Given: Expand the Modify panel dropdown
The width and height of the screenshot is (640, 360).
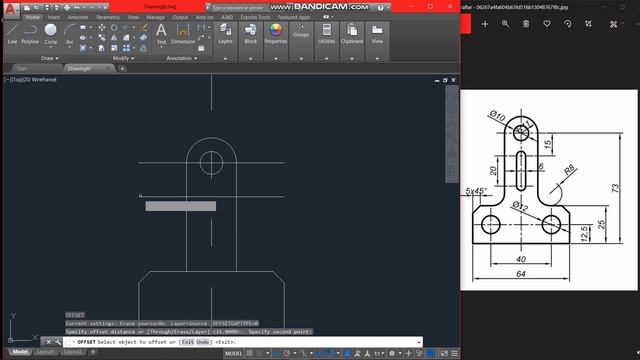Looking at the screenshot, I should click(123, 58).
